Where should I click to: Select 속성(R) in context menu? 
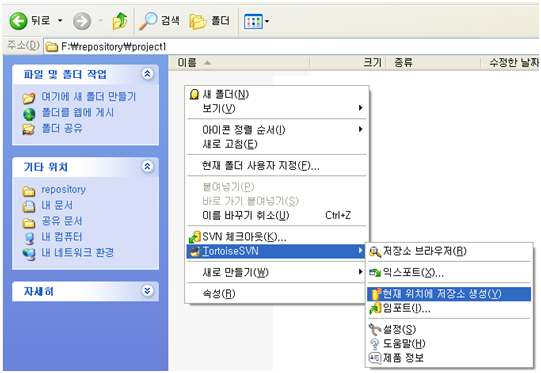tap(277, 294)
